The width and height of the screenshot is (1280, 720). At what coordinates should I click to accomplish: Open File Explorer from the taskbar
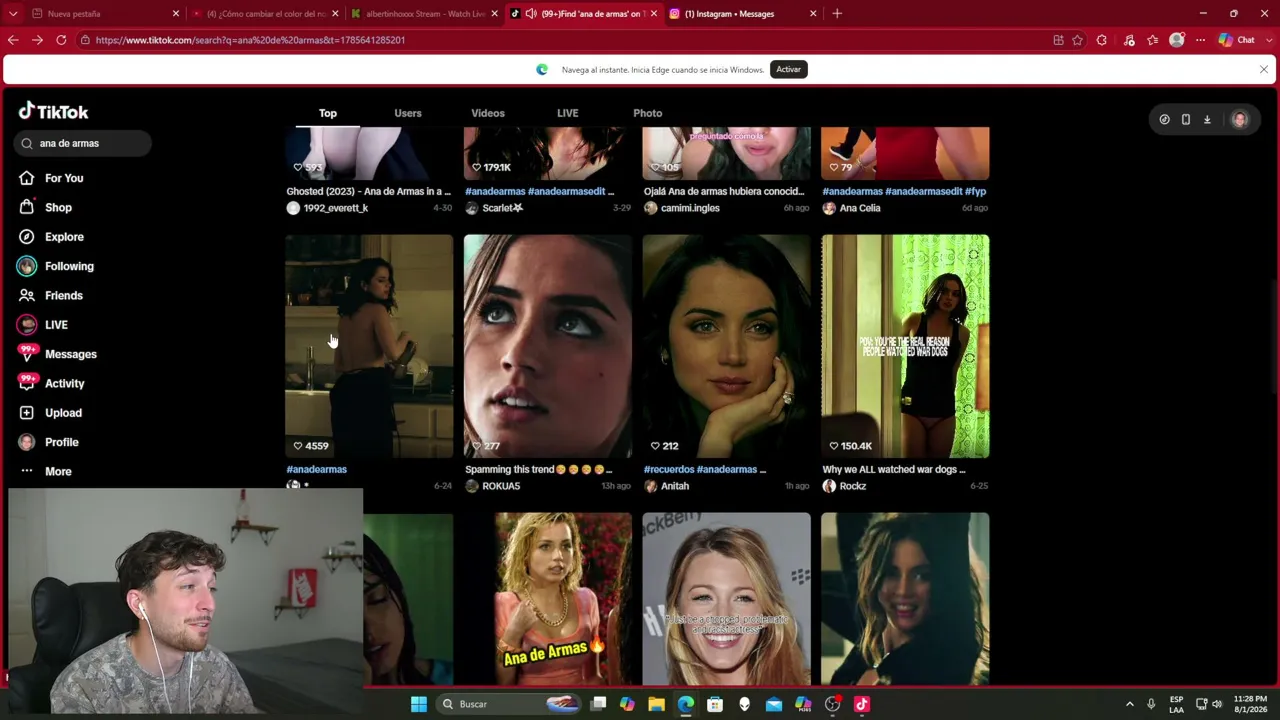[x=656, y=704]
